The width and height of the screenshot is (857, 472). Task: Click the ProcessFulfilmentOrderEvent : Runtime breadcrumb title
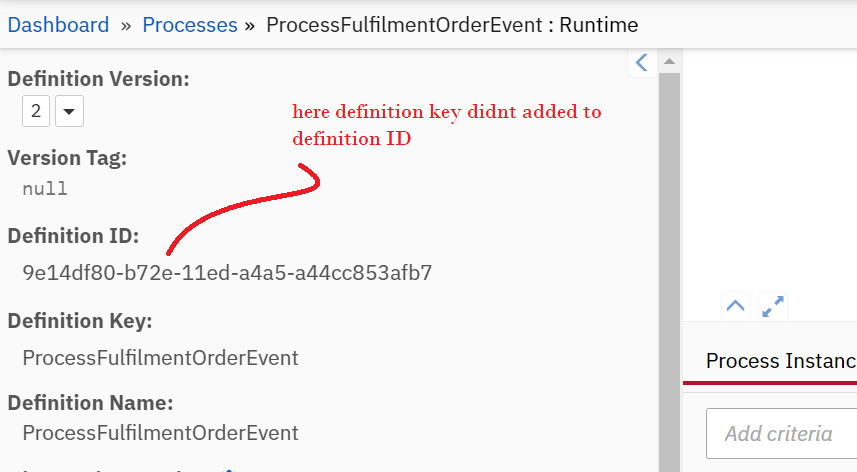(452, 25)
